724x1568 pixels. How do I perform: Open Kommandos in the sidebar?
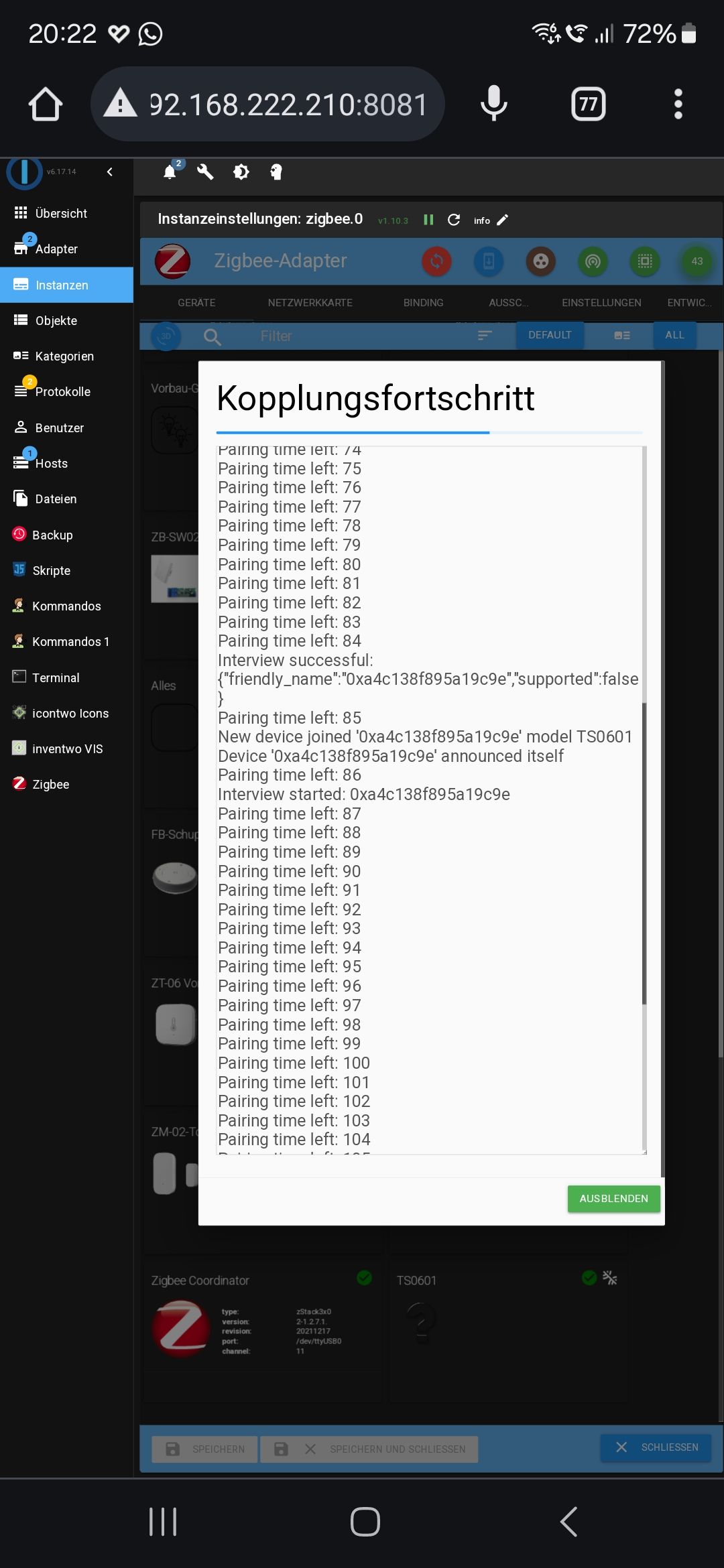[67, 606]
